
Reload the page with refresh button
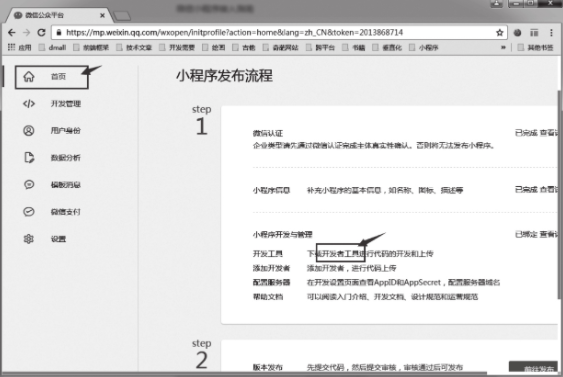pyautogui.click(x=41, y=33)
